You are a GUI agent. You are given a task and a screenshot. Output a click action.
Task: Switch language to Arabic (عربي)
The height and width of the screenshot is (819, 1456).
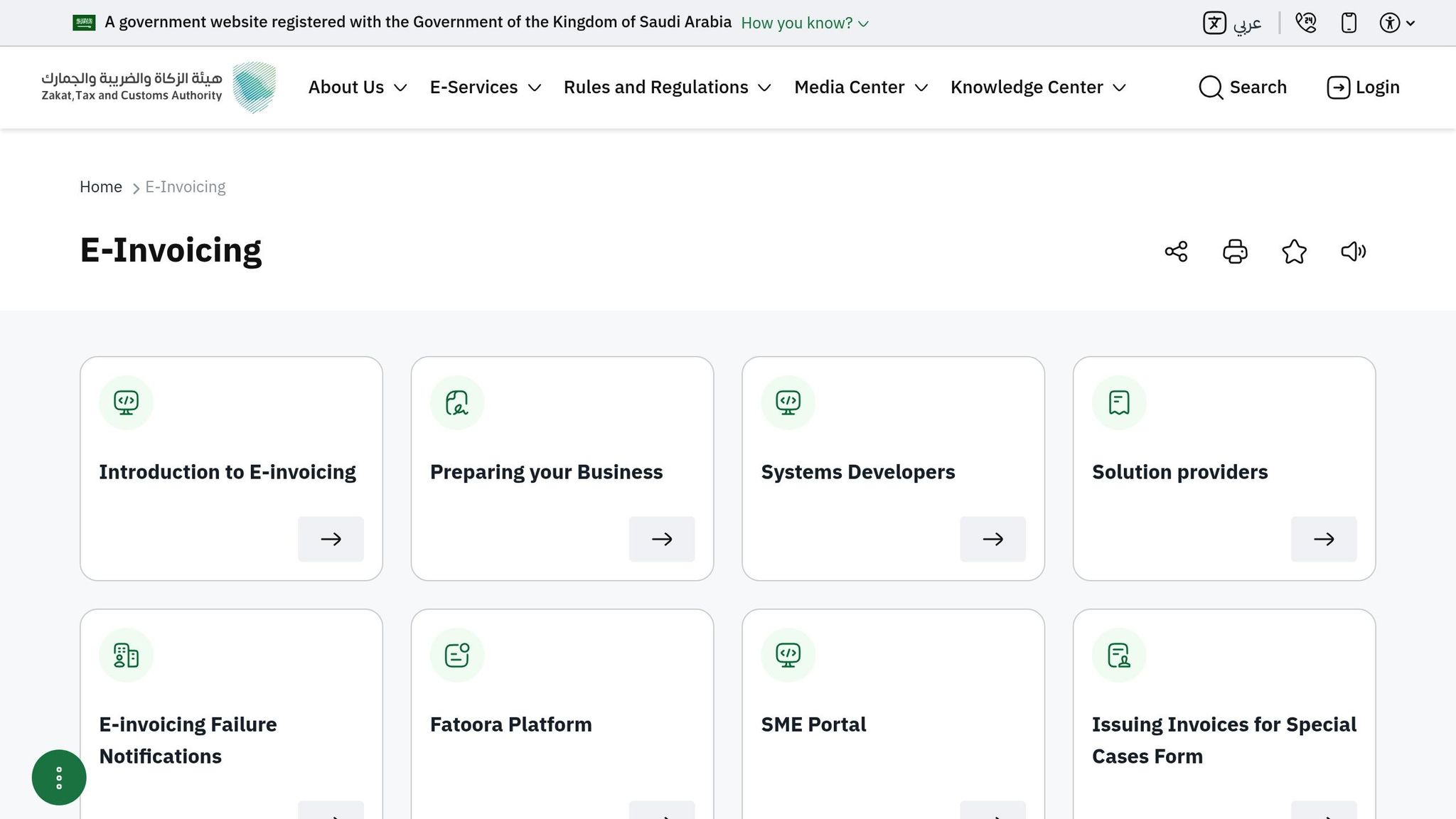point(1247,24)
